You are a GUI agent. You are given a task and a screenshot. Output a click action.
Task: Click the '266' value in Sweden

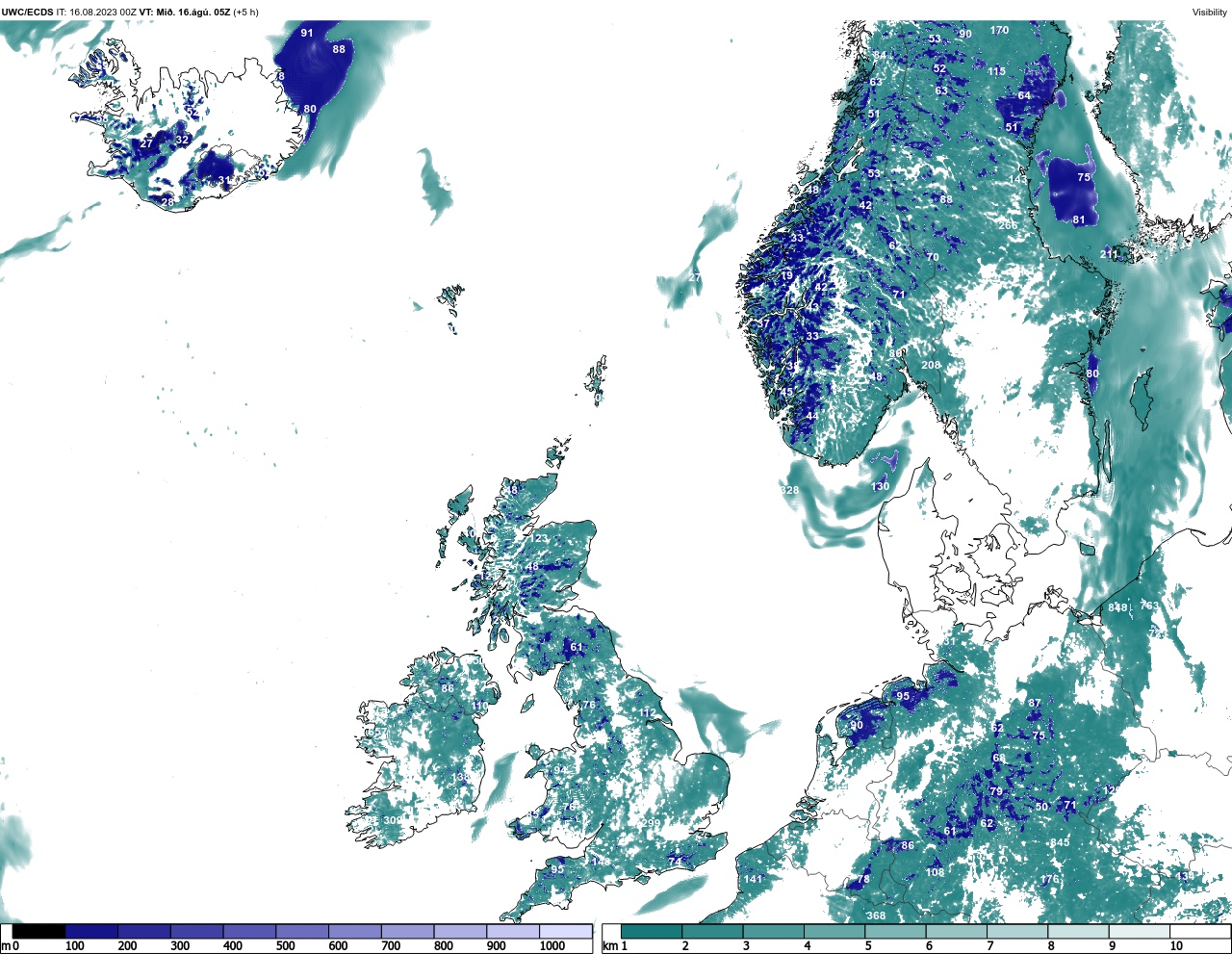coord(1008,225)
